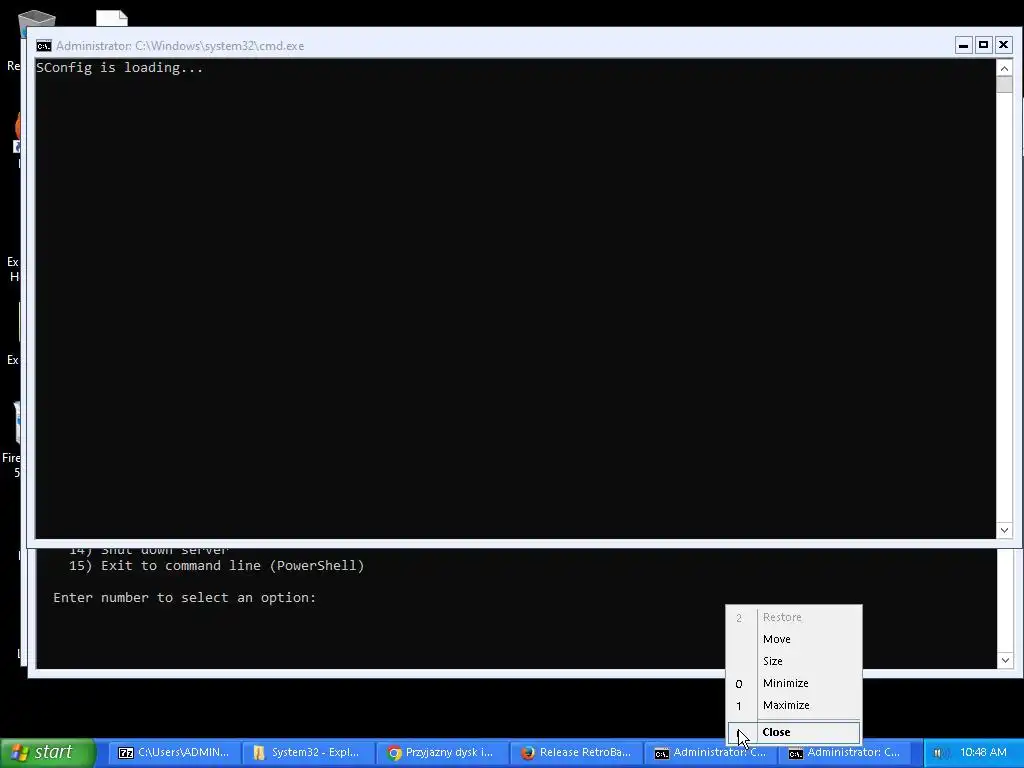Image resolution: width=1024 pixels, height=768 pixels.
Task: Close the front cmd.exe window
Action: [1004, 45]
